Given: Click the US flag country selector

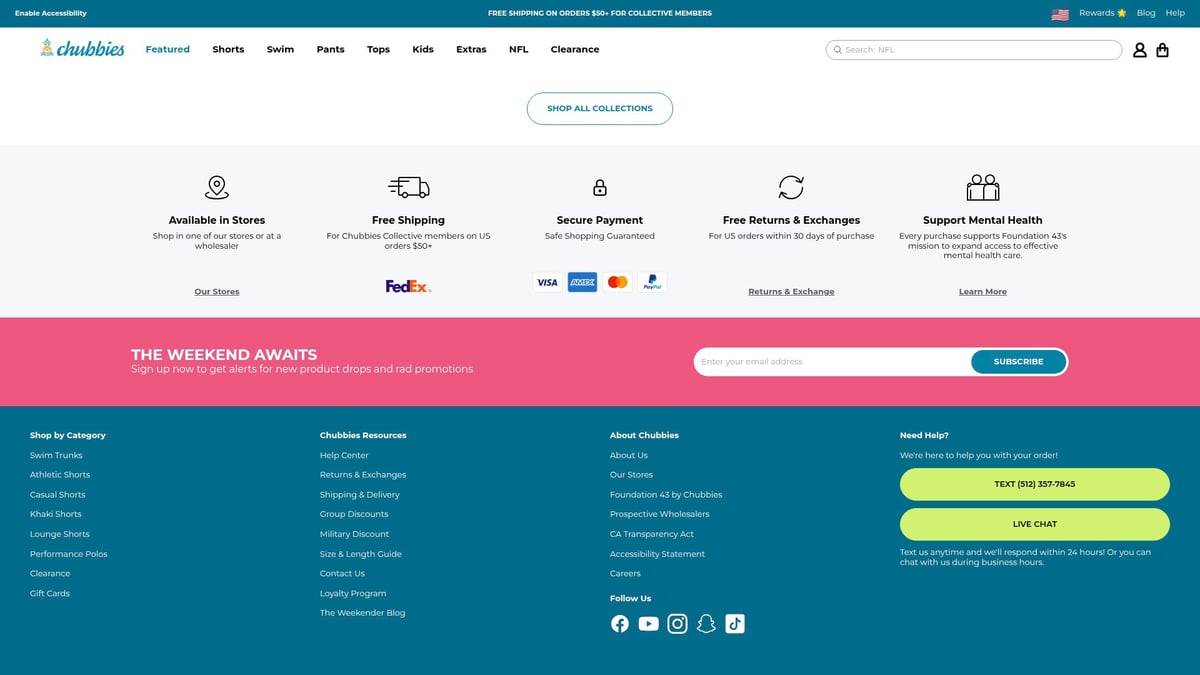Looking at the screenshot, I should click(x=1060, y=14).
